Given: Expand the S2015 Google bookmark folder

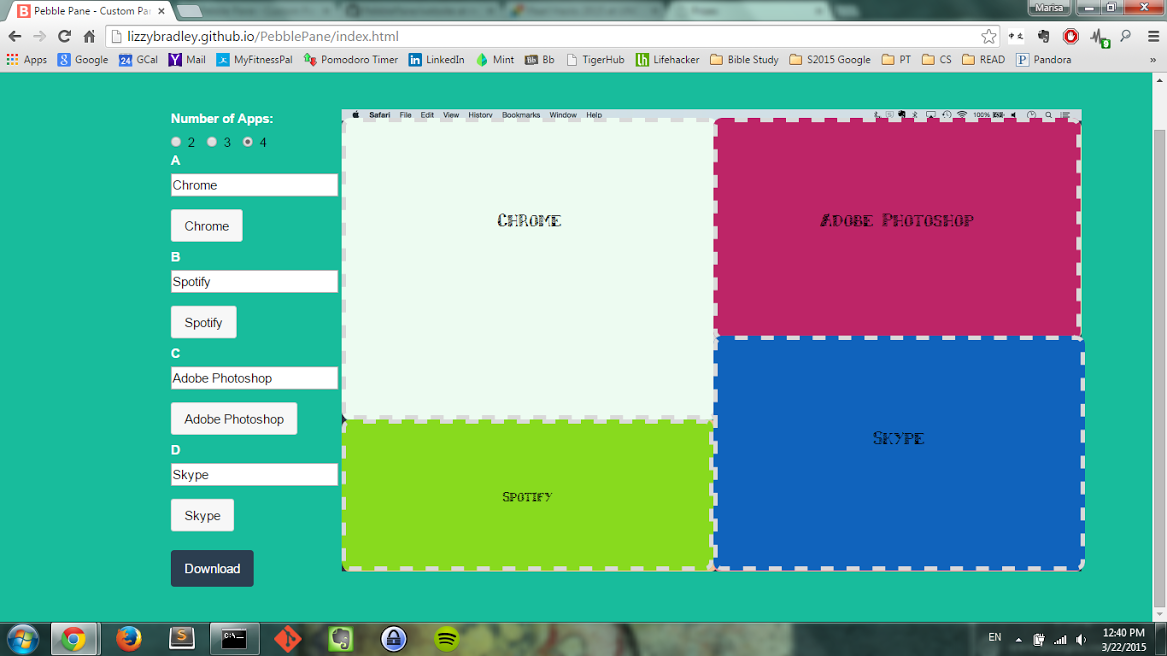Looking at the screenshot, I should click(x=830, y=60).
